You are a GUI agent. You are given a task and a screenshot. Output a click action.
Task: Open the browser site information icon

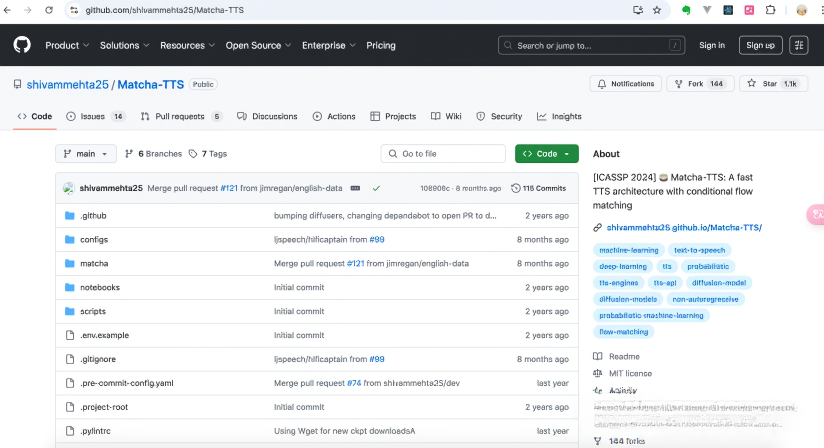click(73, 10)
